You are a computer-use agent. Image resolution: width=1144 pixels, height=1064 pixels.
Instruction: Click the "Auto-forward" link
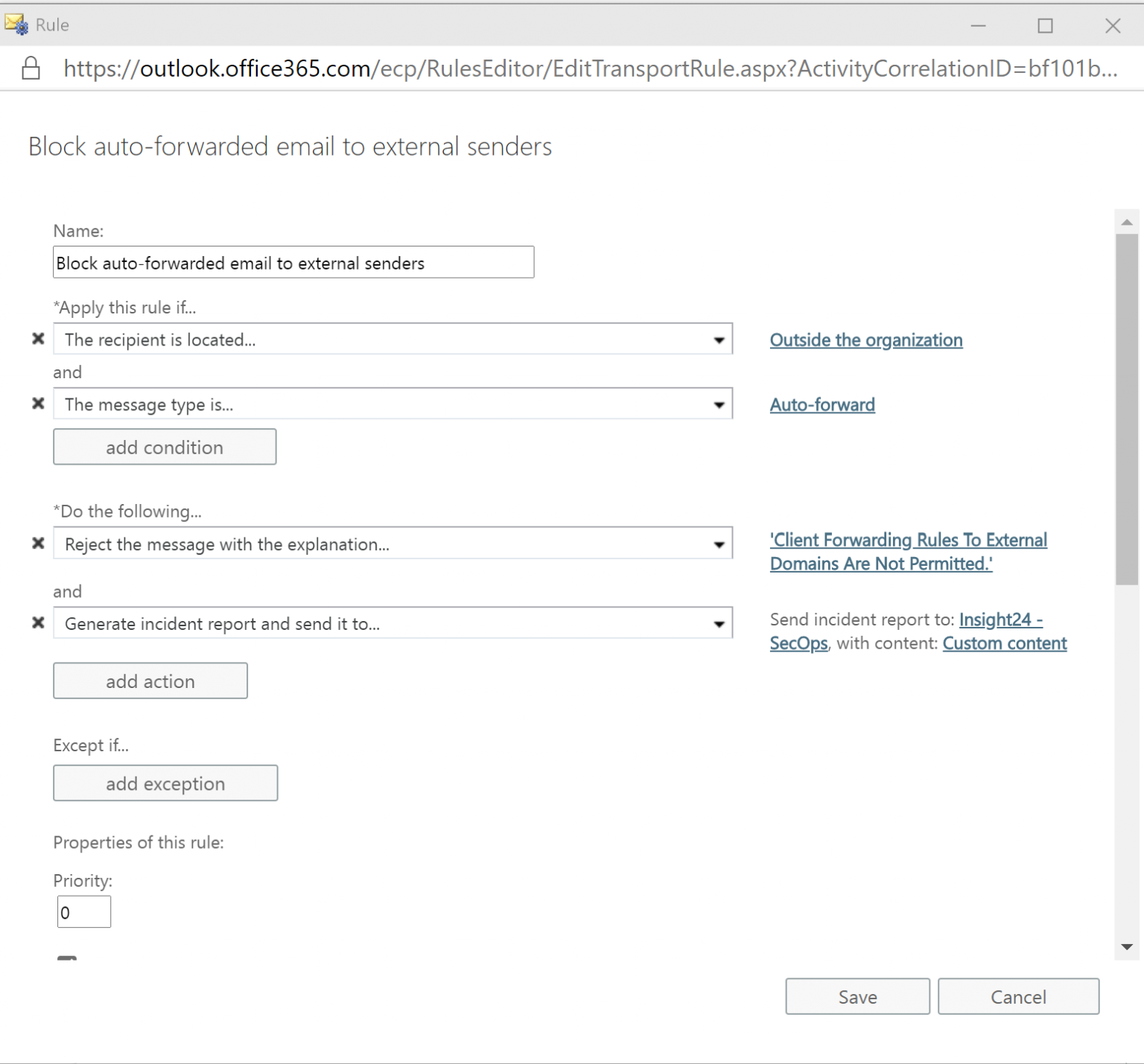[x=822, y=404]
